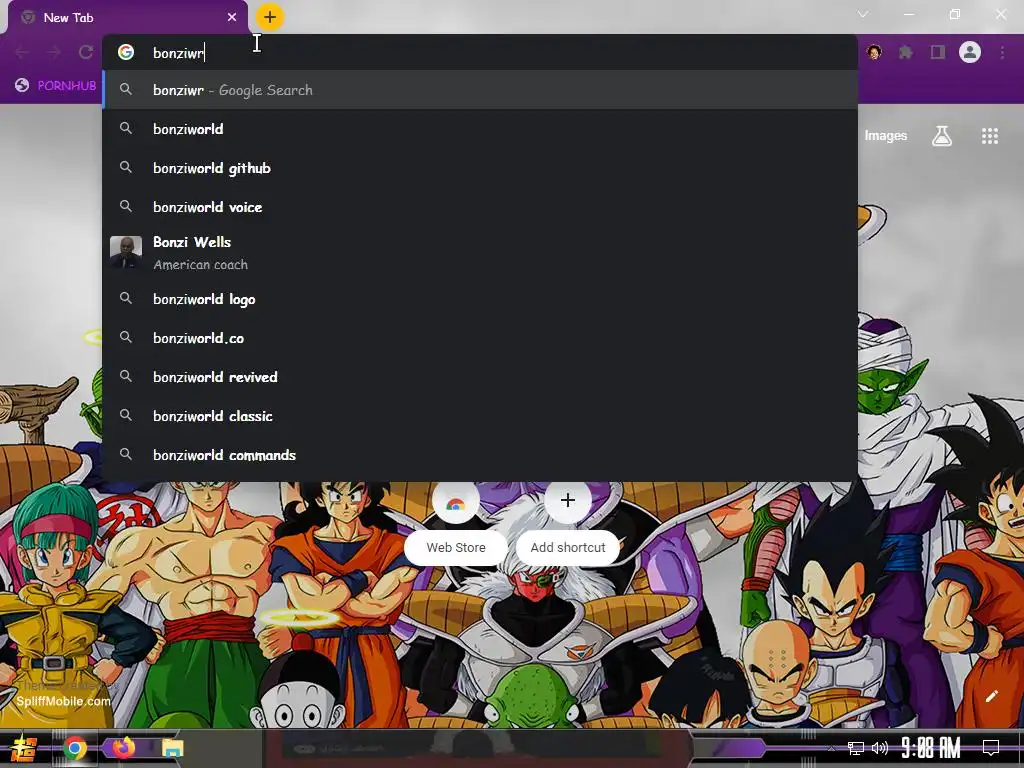Close the New Tab tab

(x=232, y=17)
